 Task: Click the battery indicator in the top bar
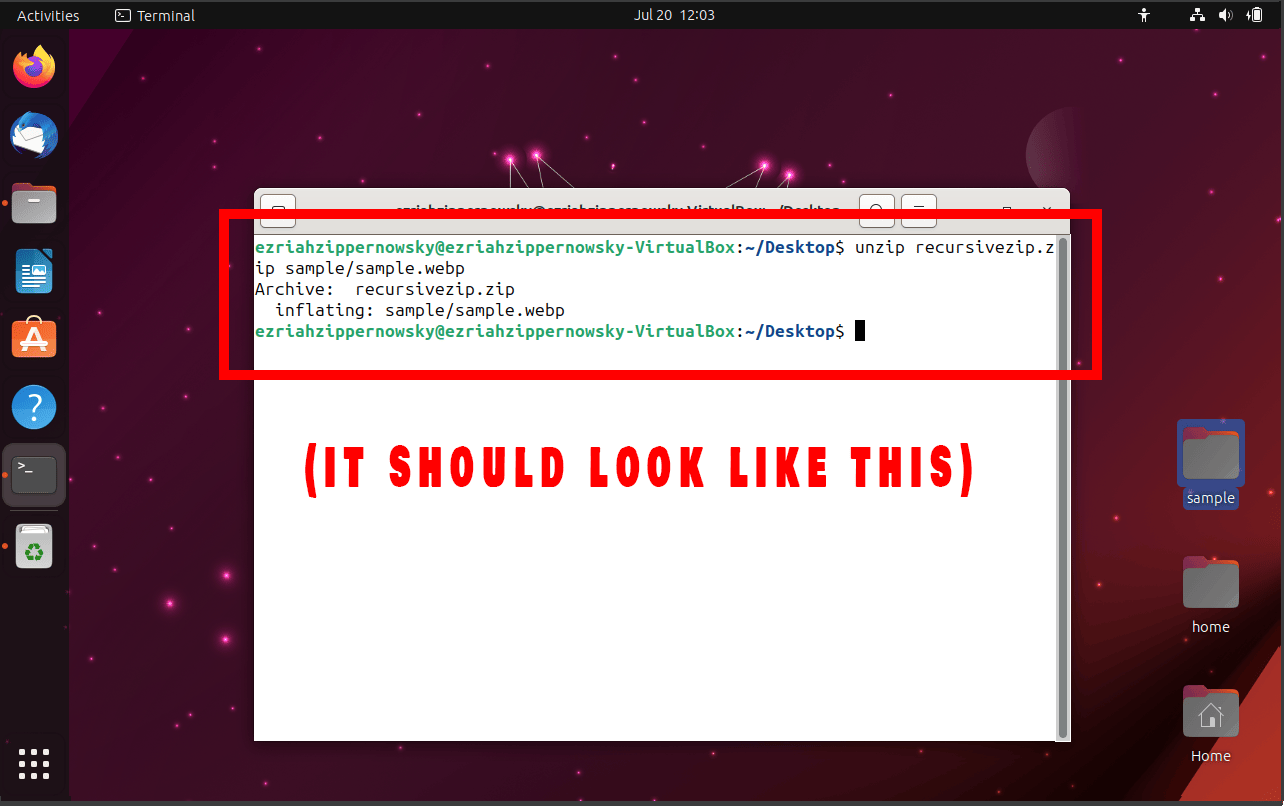click(x=1255, y=14)
